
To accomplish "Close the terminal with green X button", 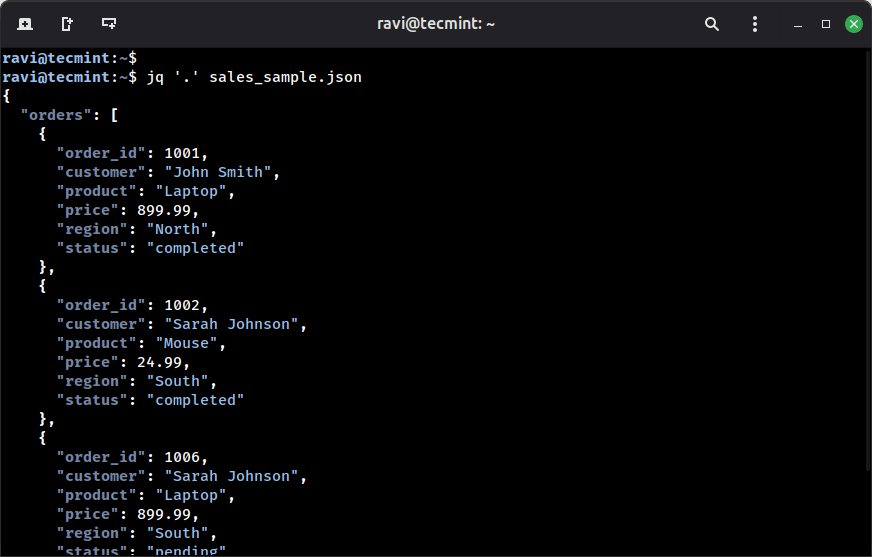I will (x=853, y=24).
